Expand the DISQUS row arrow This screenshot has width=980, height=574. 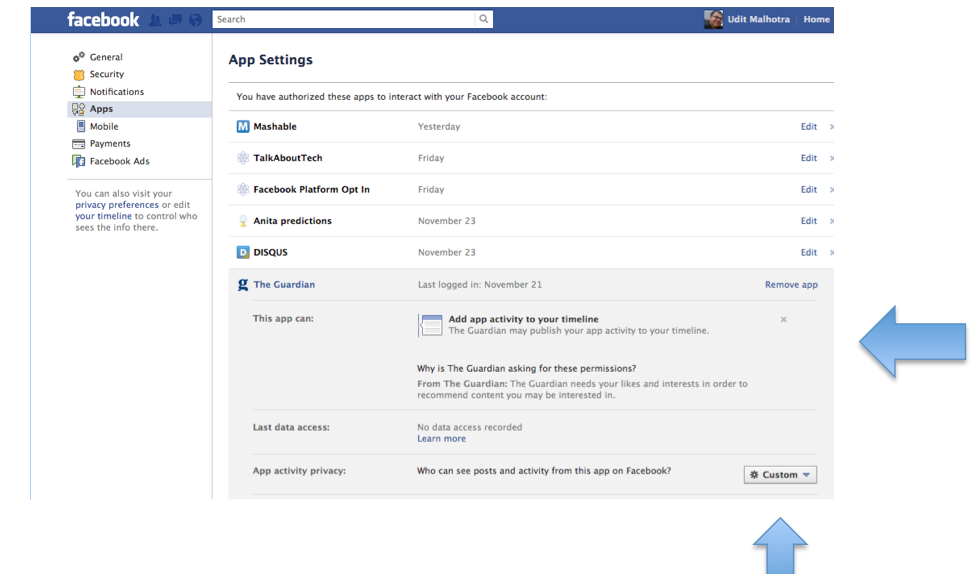coord(832,253)
